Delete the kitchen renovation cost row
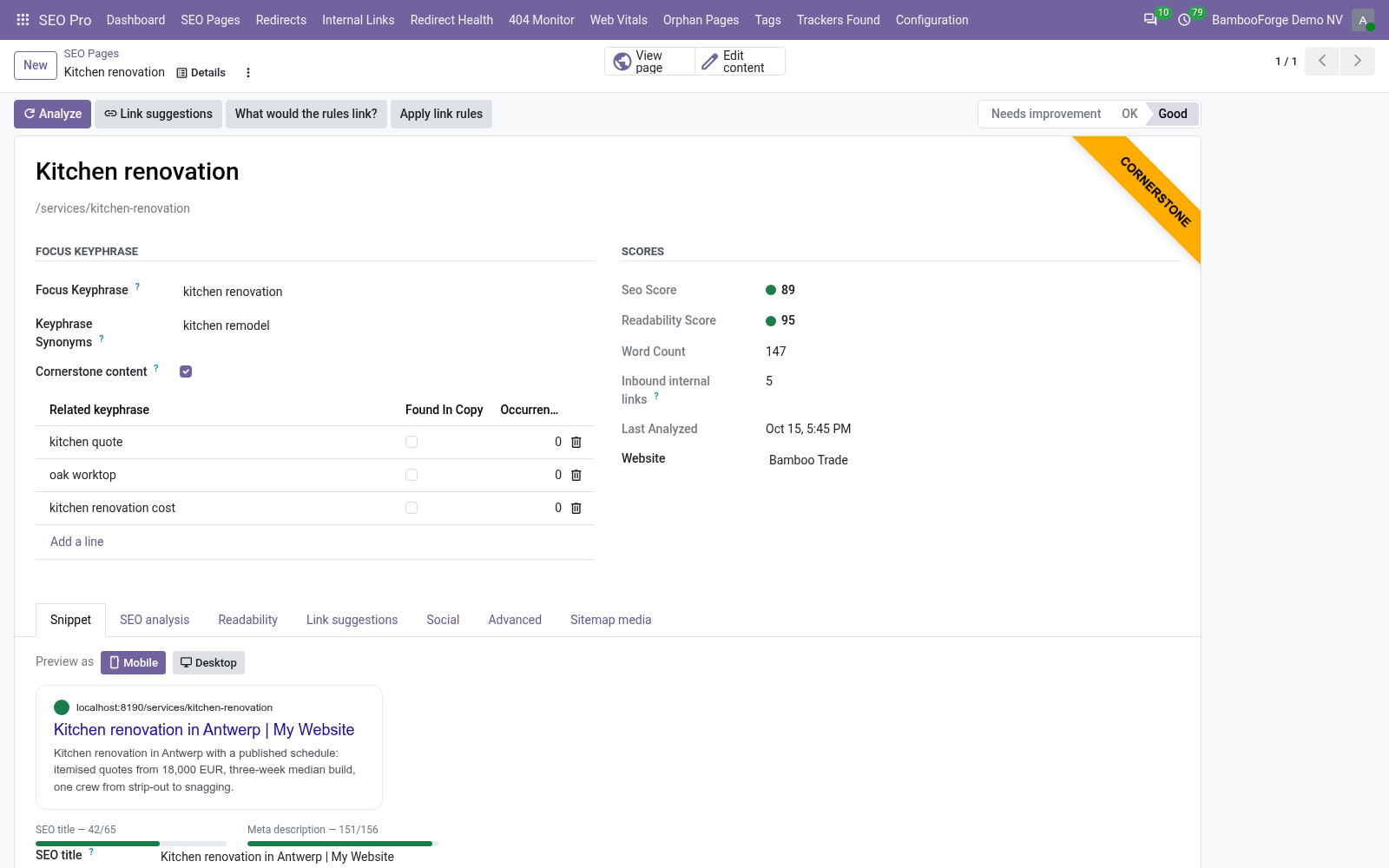The image size is (1389, 868). (576, 508)
